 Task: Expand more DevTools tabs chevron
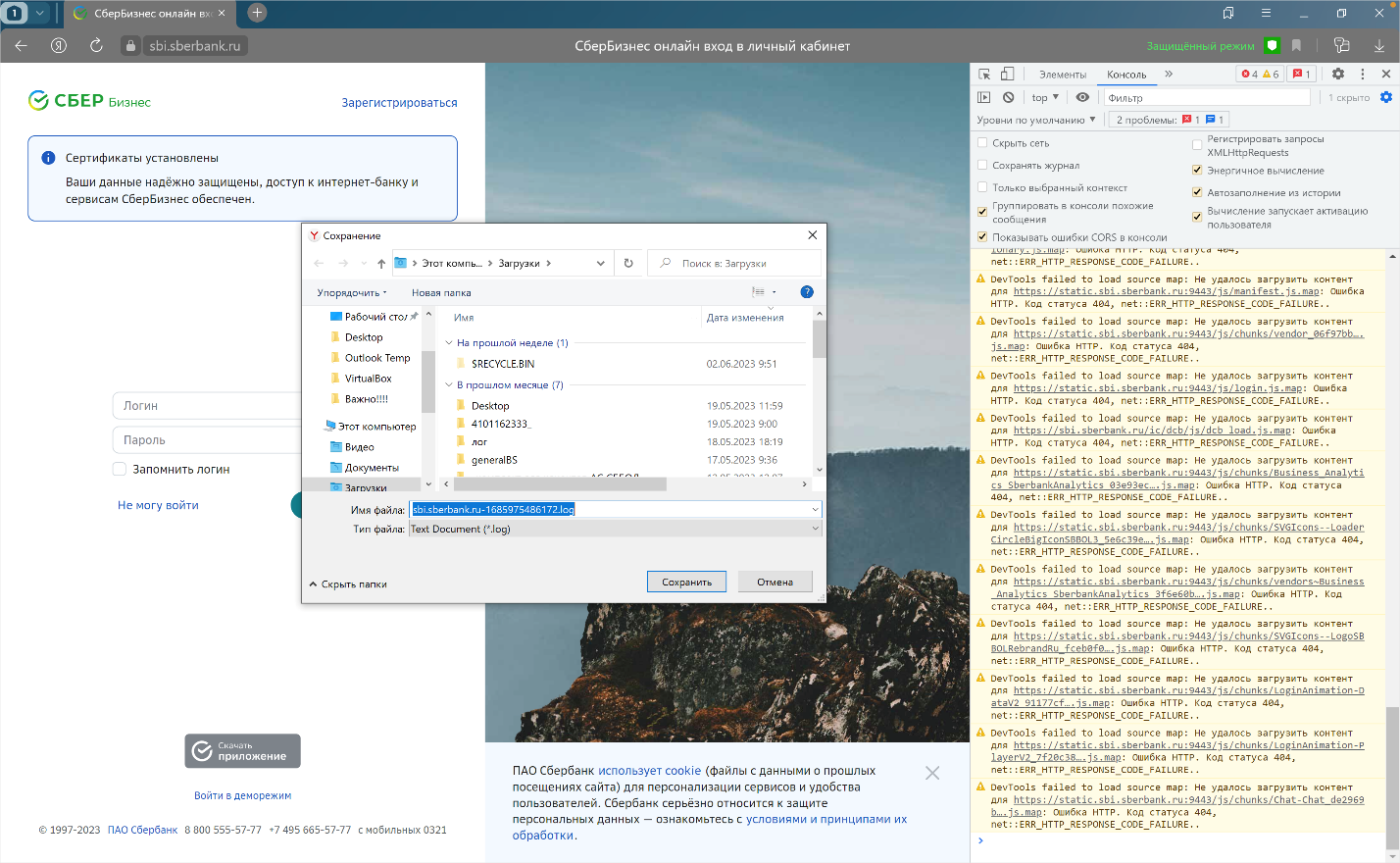click(x=1169, y=75)
